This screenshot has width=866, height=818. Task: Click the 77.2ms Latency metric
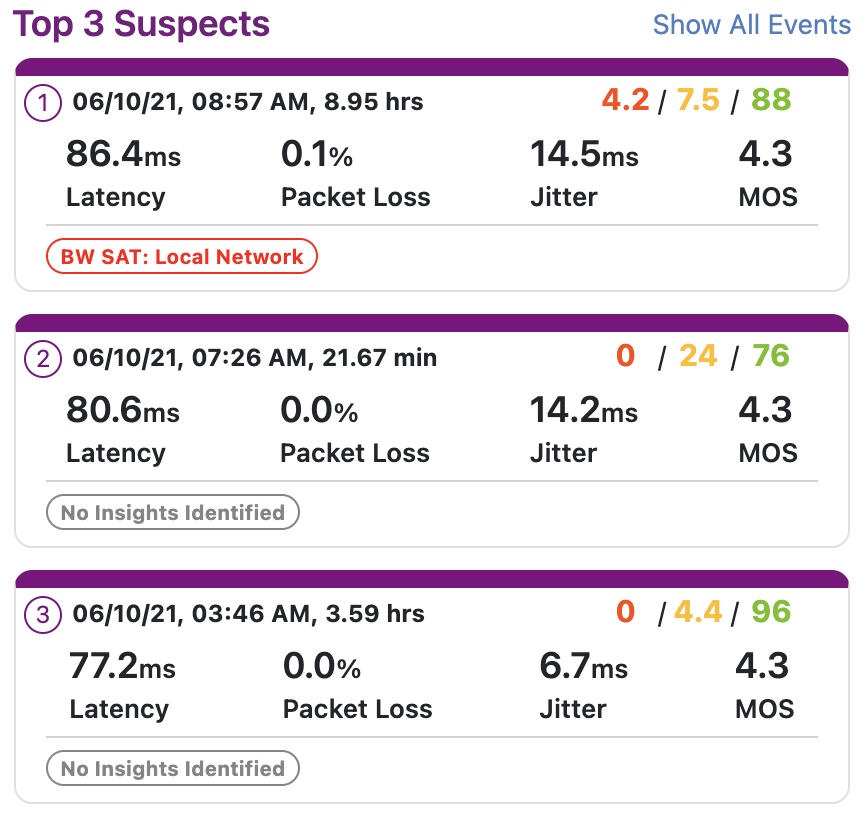tap(122, 666)
